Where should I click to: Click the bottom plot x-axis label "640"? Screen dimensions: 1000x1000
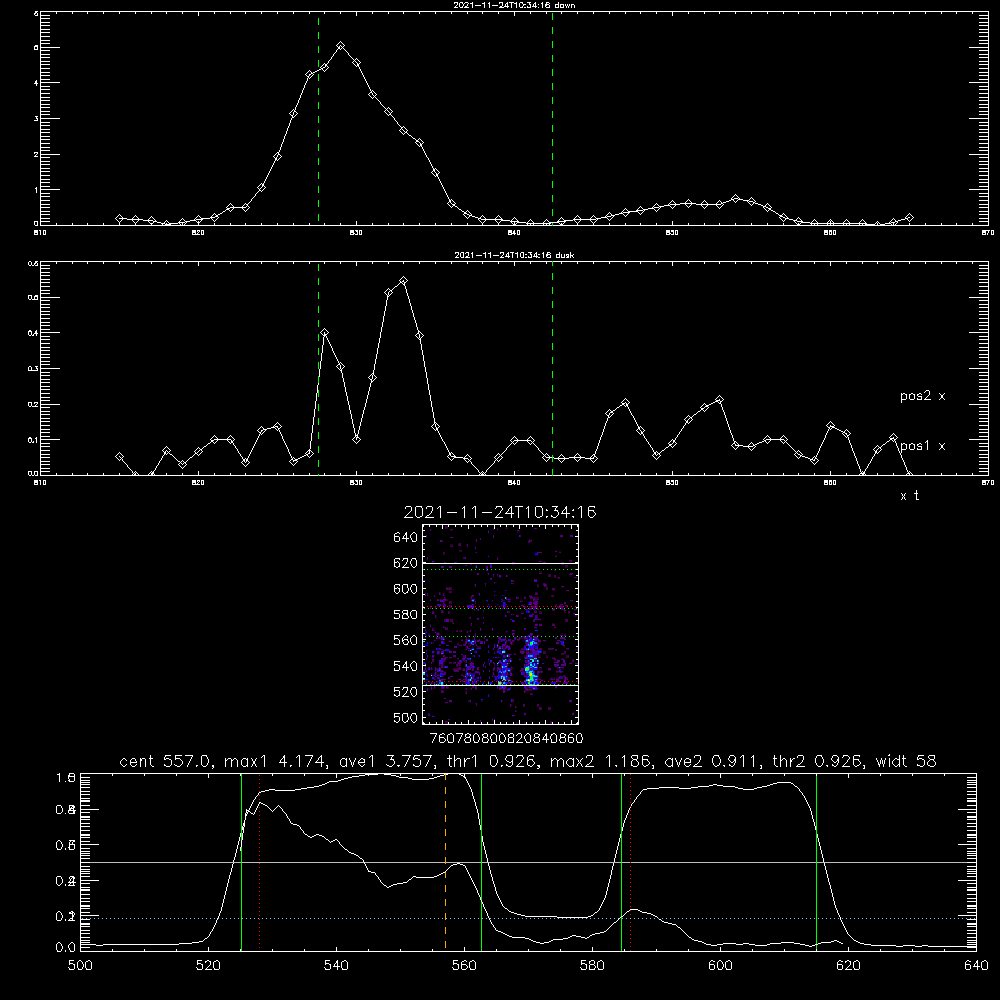tap(976, 966)
